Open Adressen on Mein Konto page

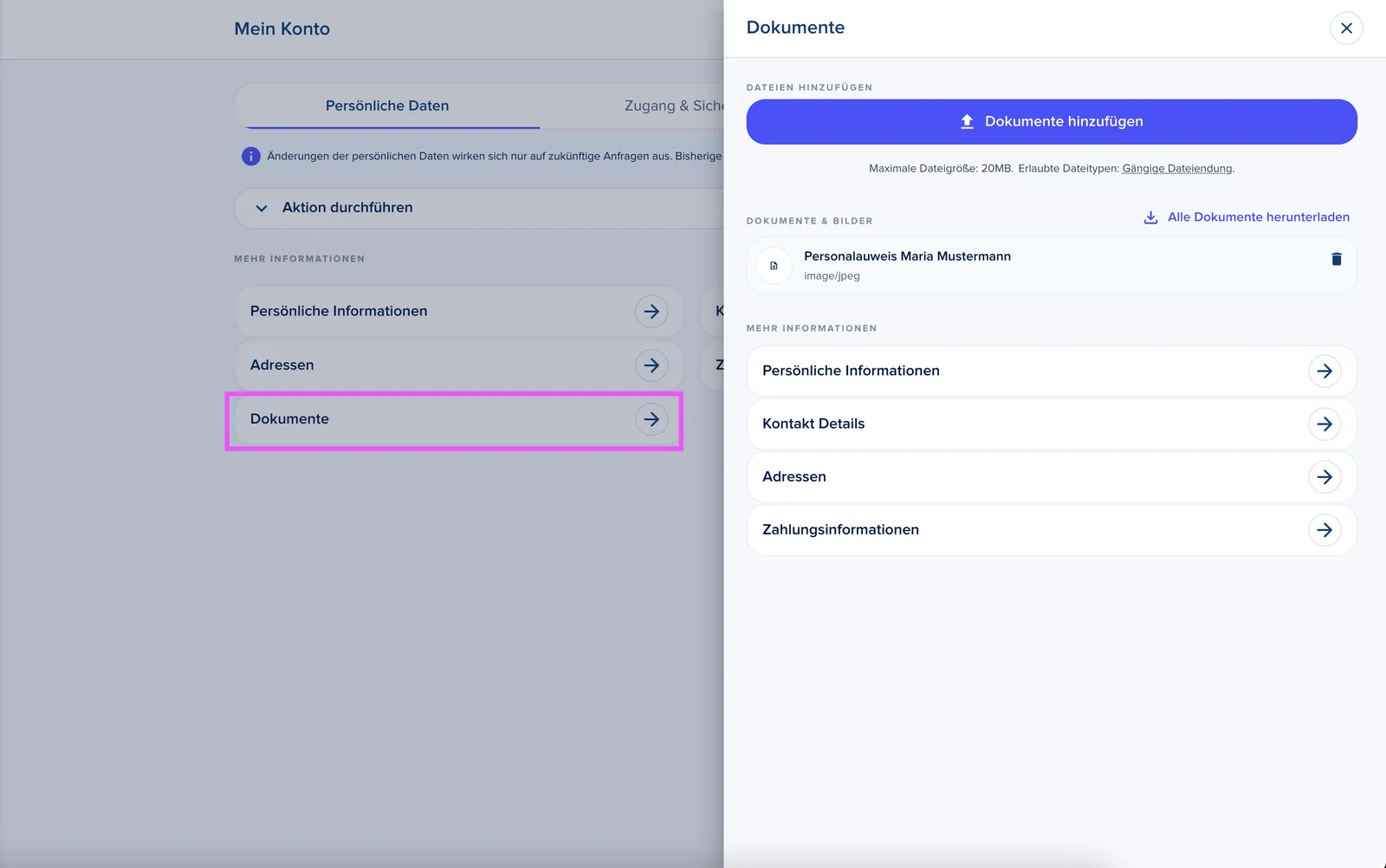click(x=459, y=365)
